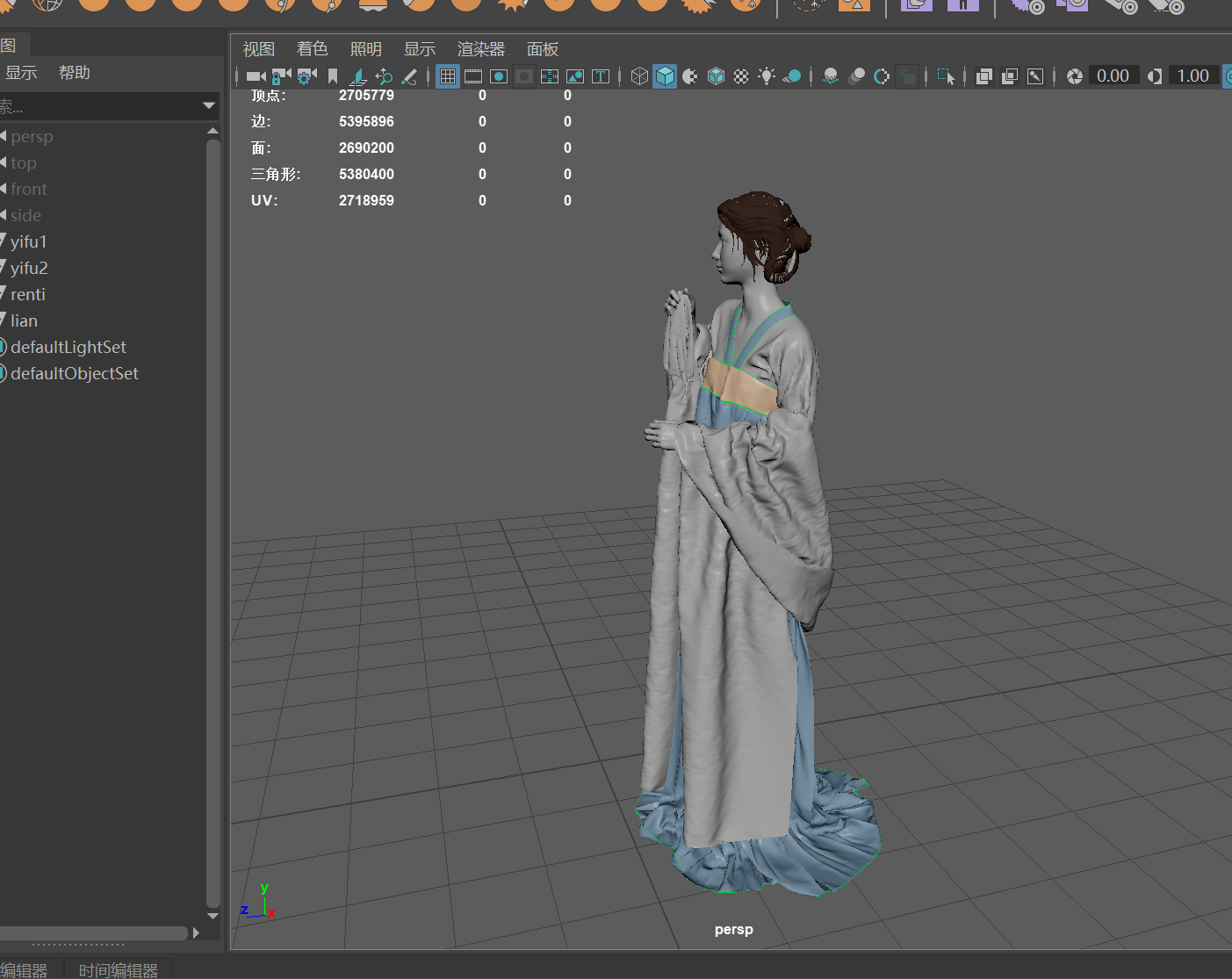Toggle the Gate Mask button
Image resolution: width=1232 pixels, height=979 pixels.
(524, 76)
